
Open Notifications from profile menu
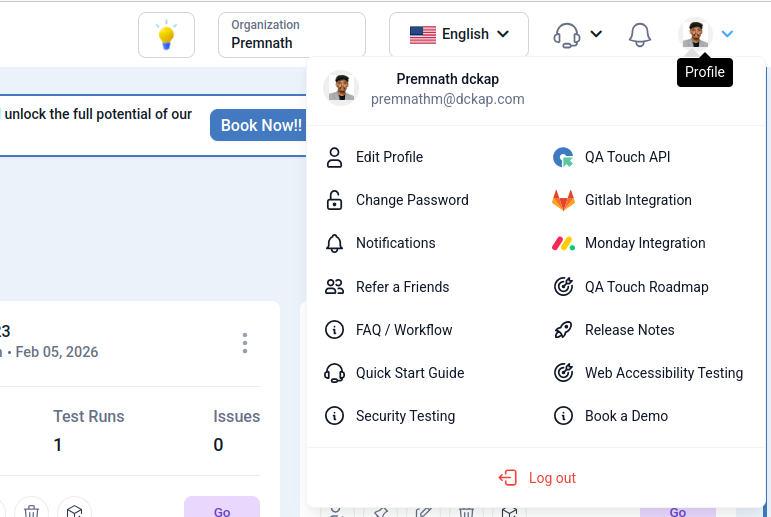tap(395, 243)
